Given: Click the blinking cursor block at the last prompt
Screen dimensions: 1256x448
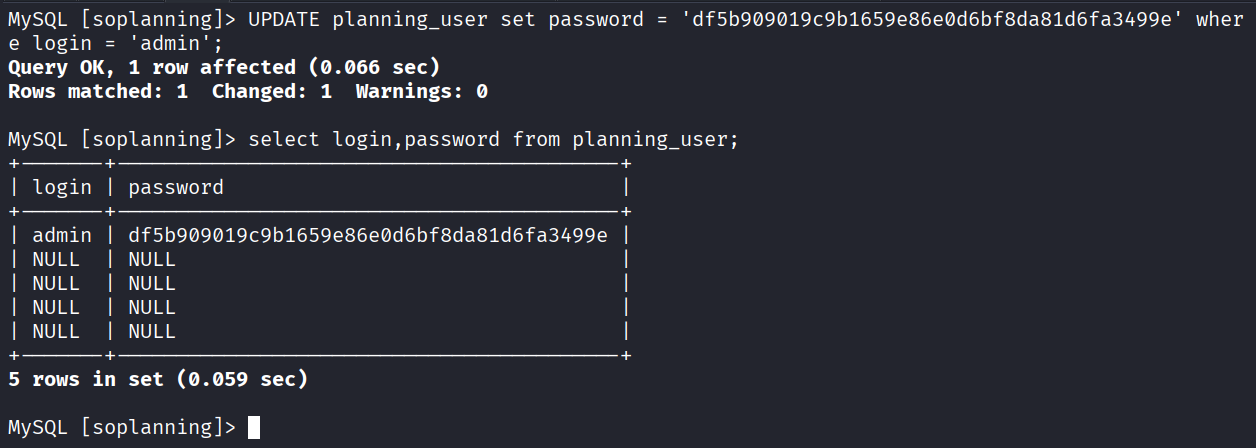Looking at the screenshot, I should 254,428.
